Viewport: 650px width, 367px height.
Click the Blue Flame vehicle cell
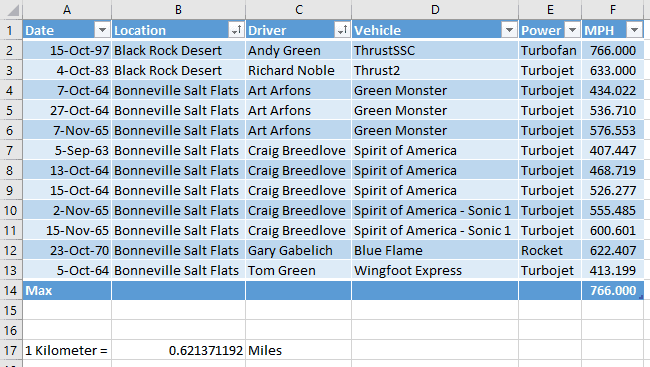click(x=435, y=250)
